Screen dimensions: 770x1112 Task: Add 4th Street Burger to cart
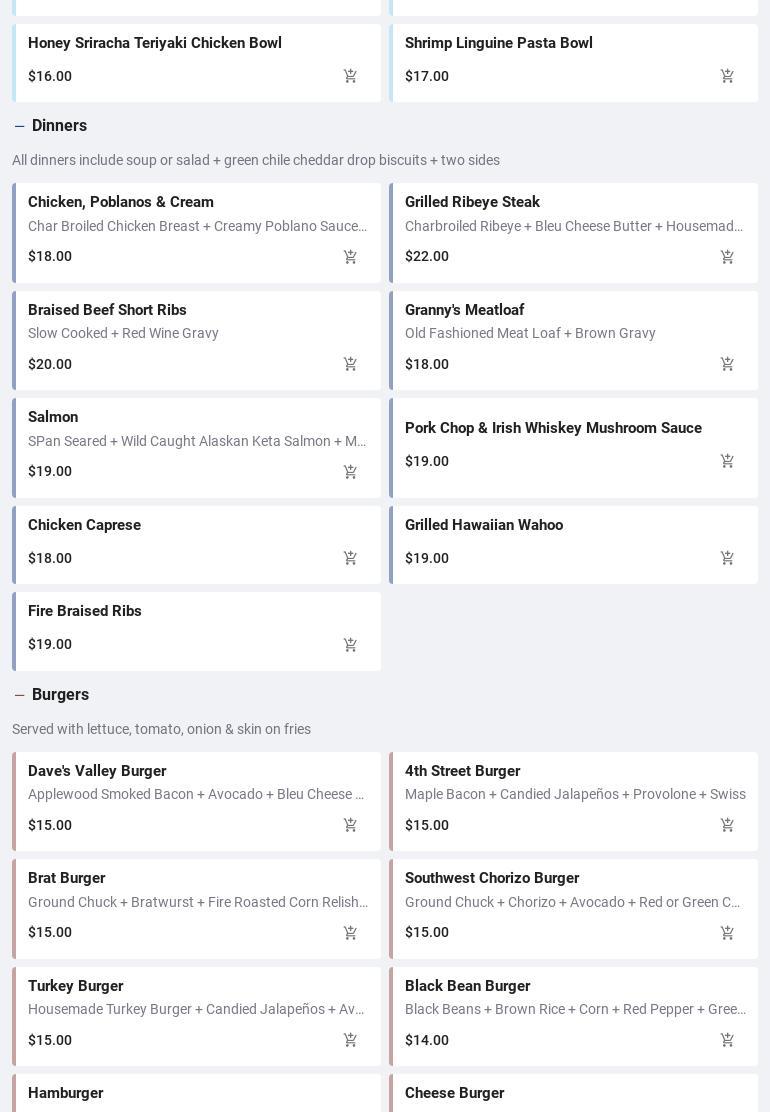click(727, 825)
